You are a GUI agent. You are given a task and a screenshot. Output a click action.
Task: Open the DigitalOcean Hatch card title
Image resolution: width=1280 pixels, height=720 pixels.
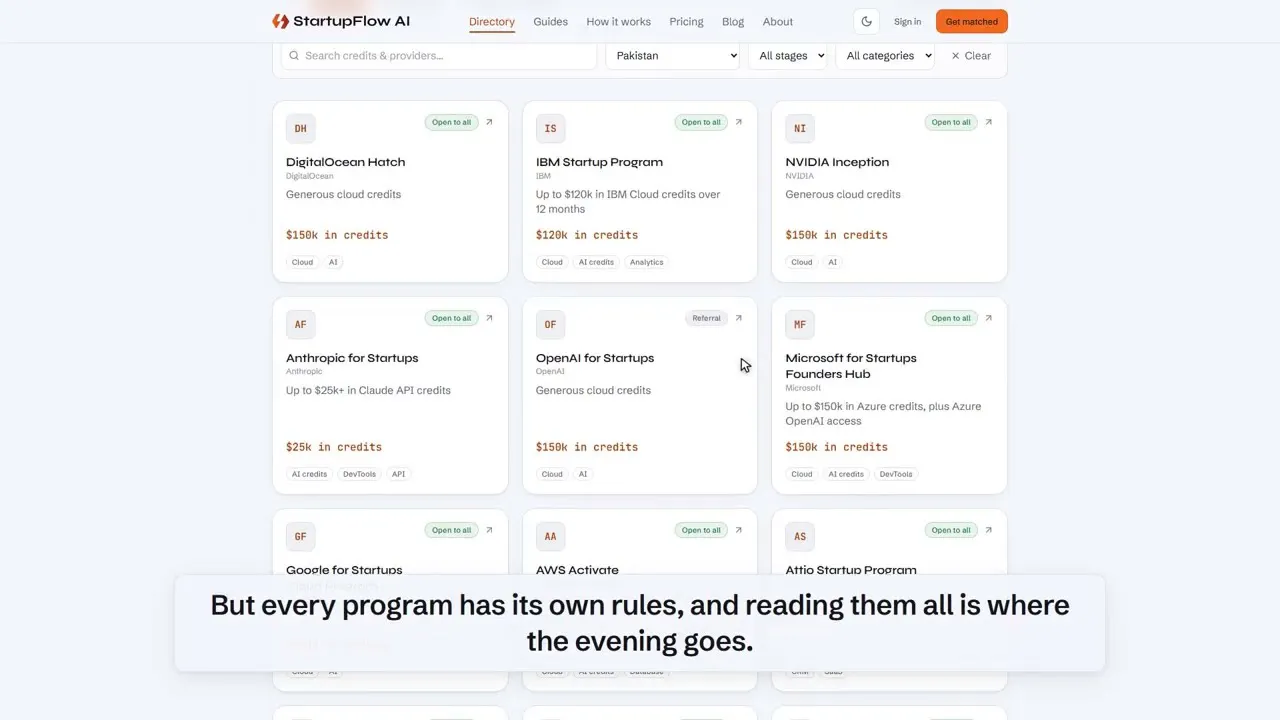point(346,162)
